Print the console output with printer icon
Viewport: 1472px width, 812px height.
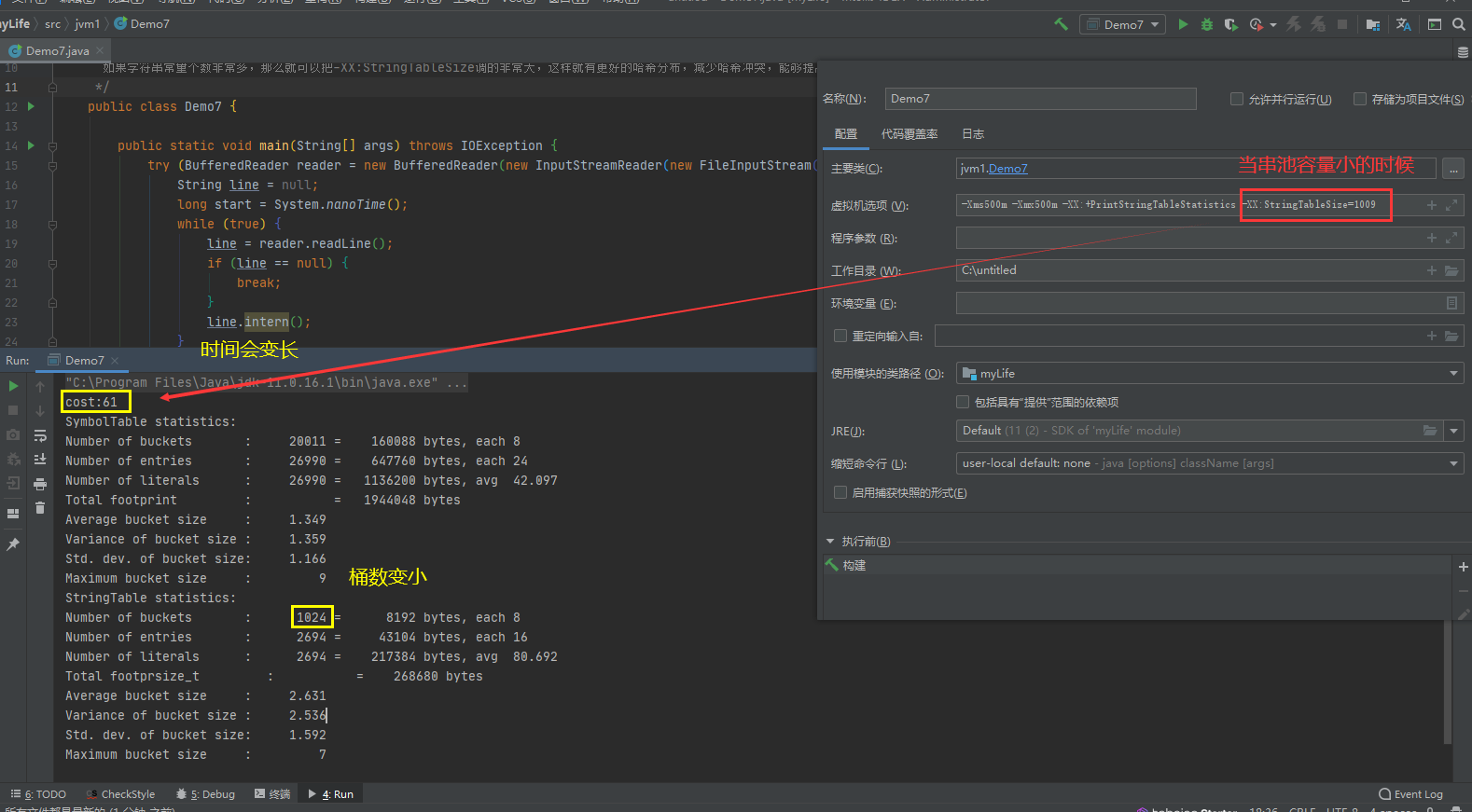point(40,484)
